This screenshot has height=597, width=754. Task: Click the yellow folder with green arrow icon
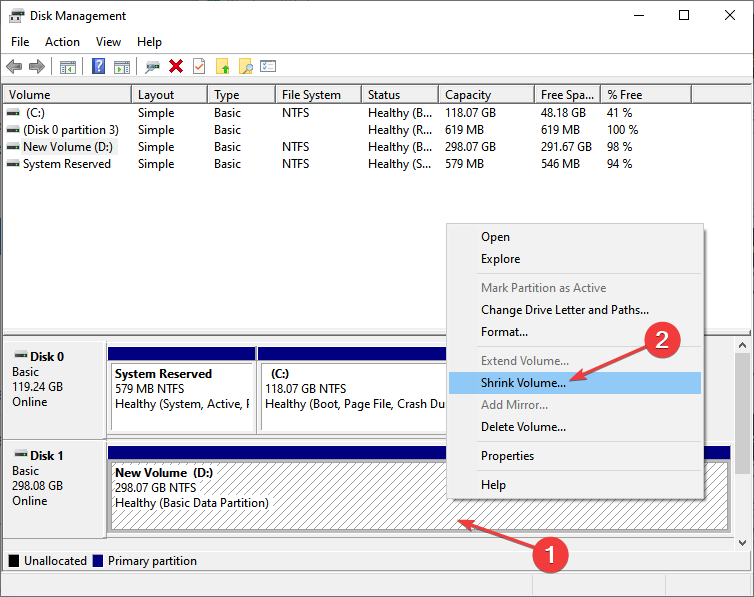tap(223, 66)
